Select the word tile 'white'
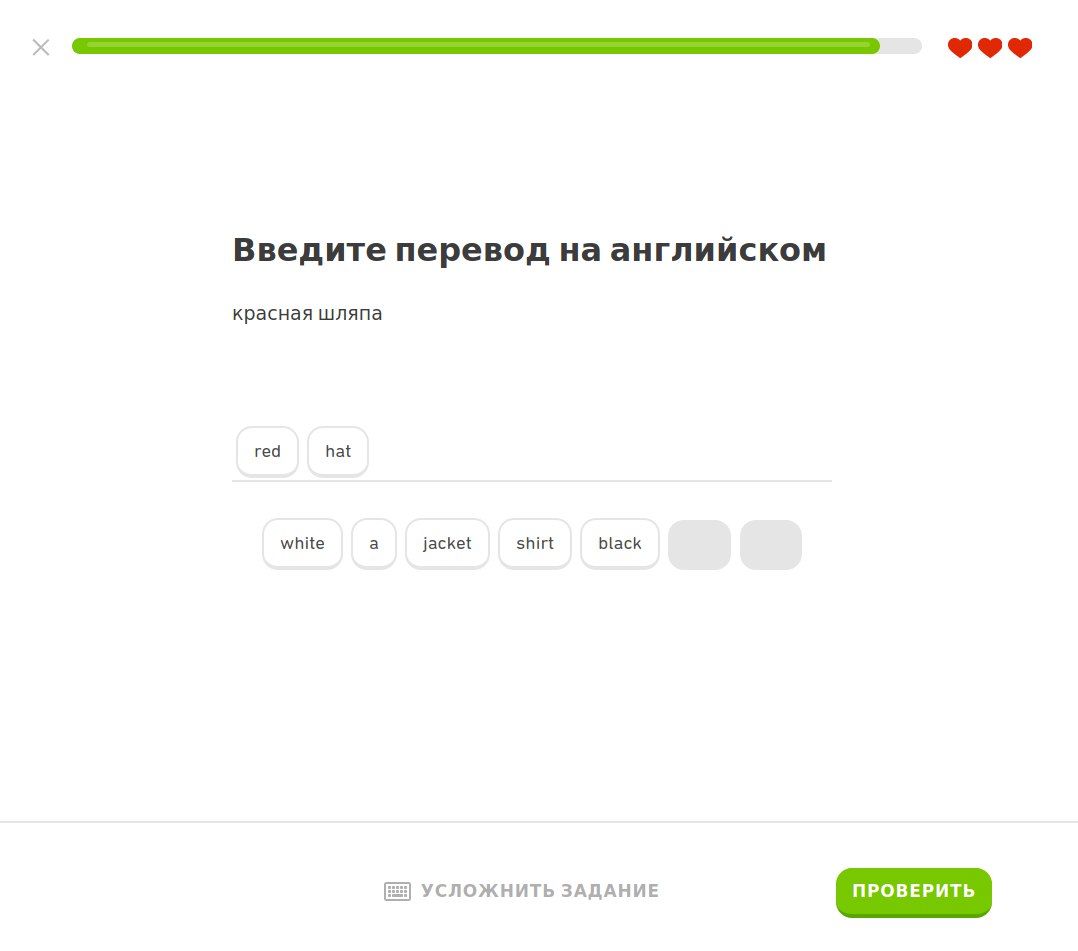The height and width of the screenshot is (951, 1078). (x=302, y=543)
